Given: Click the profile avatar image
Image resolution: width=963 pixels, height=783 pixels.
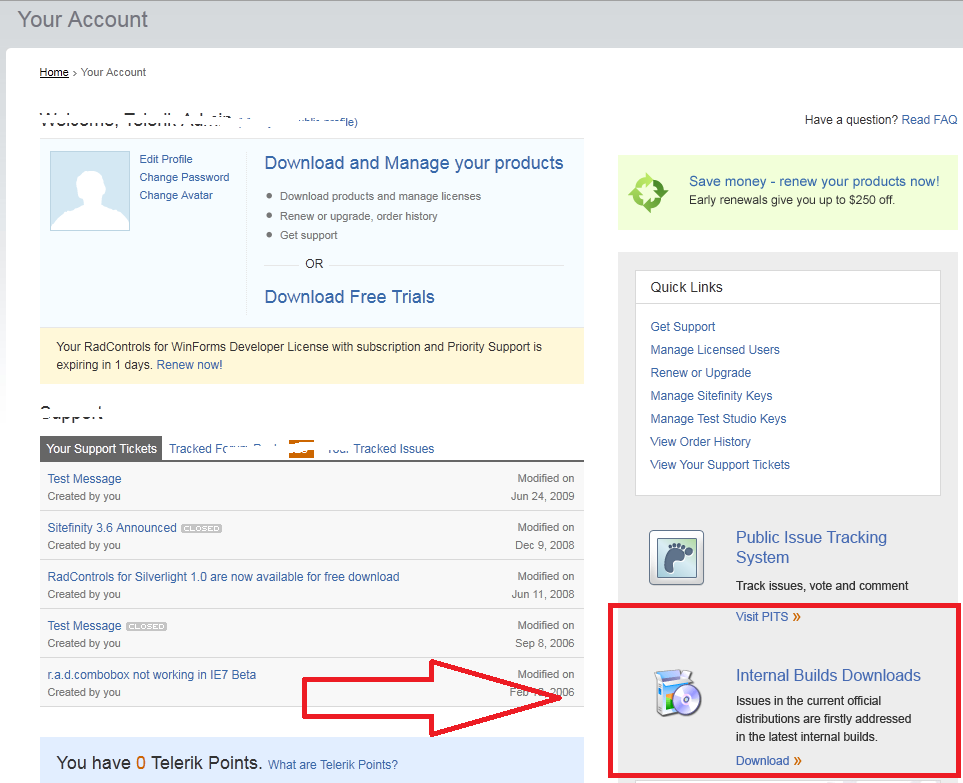Looking at the screenshot, I should pyautogui.click(x=90, y=191).
